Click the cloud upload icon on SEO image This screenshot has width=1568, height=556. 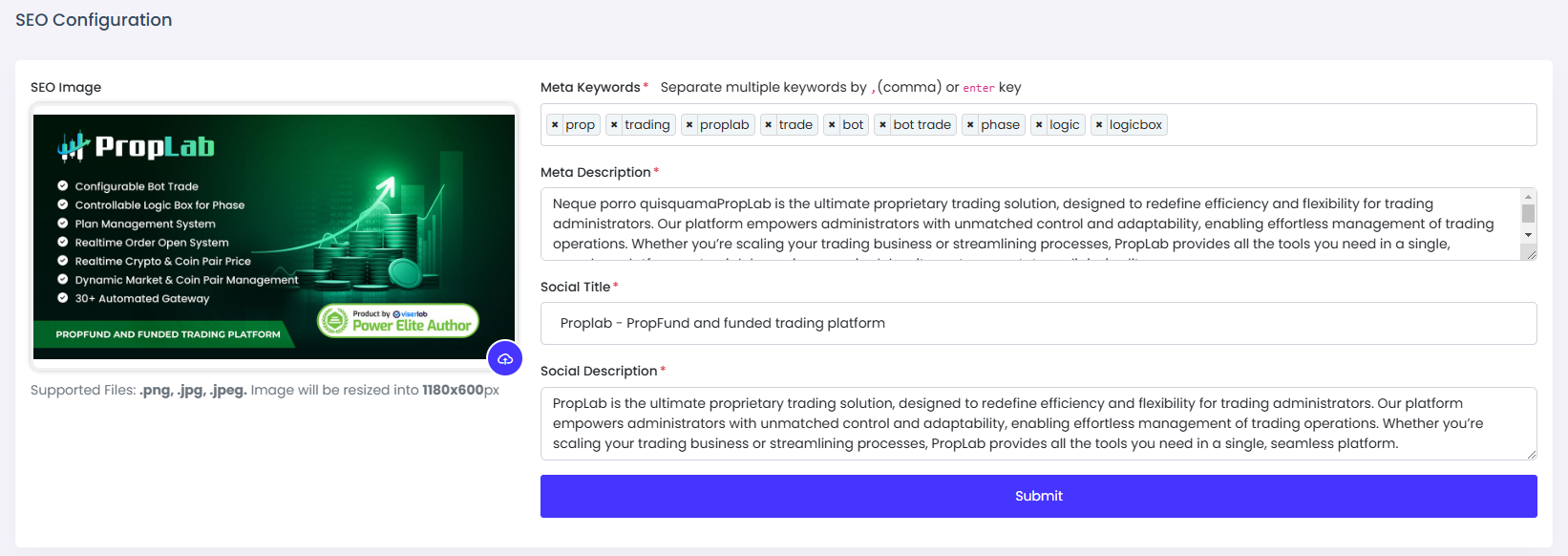pos(505,359)
